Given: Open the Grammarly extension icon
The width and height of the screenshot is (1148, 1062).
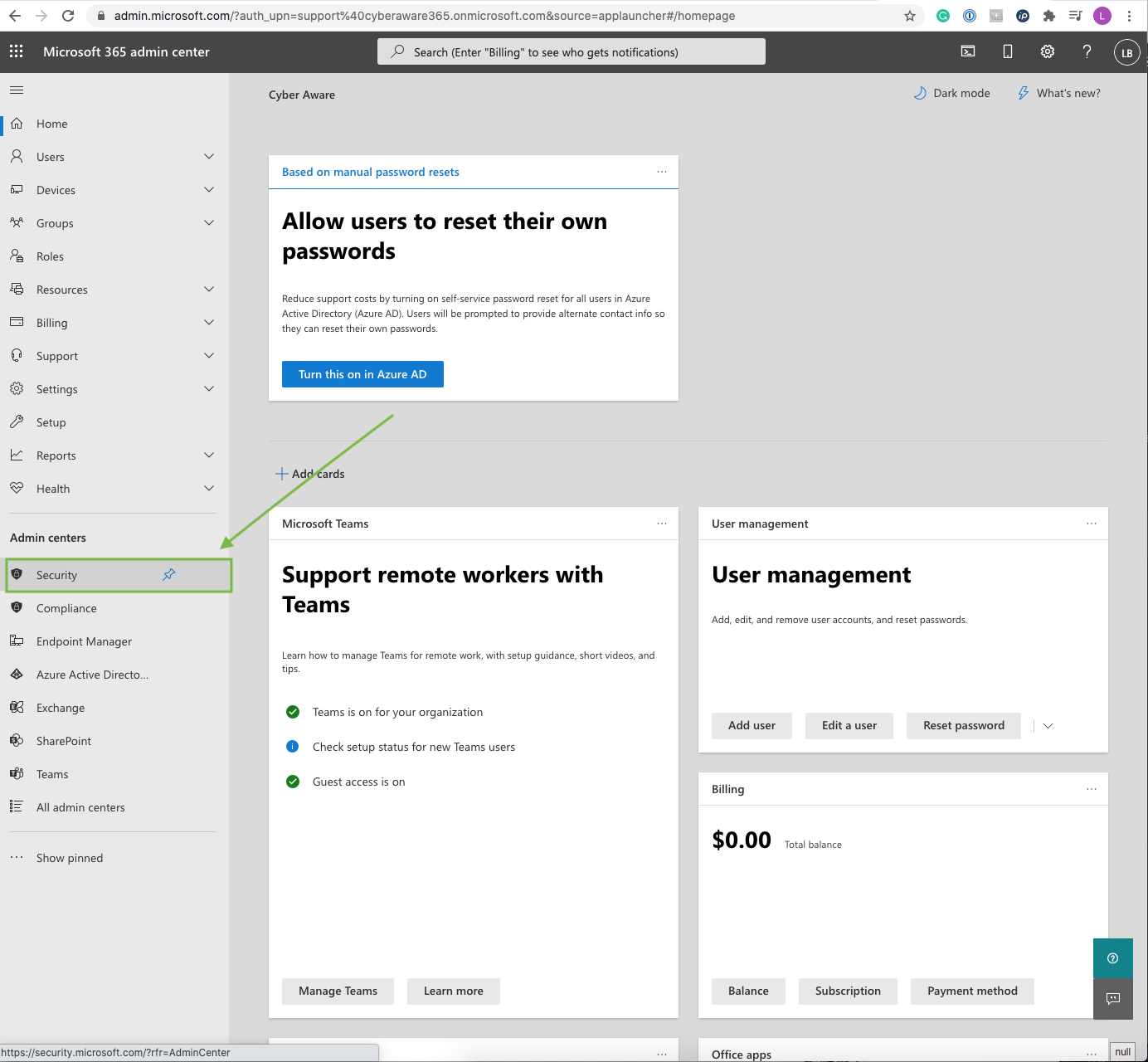Looking at the screenshot, I should coord(943,16).
